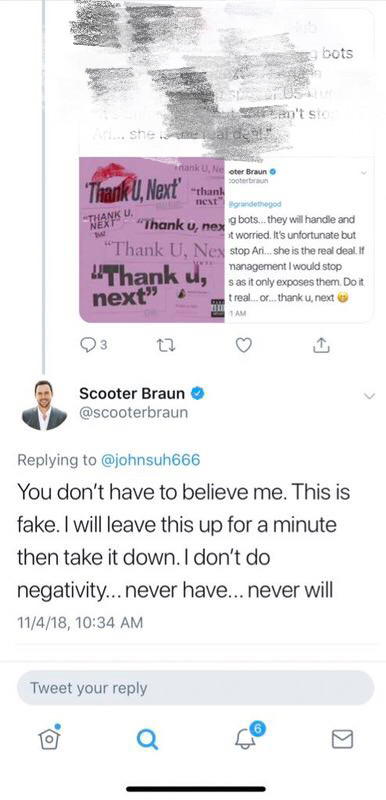
Task: Tap the Scooter Braun display name
Action: pos(133,393)
